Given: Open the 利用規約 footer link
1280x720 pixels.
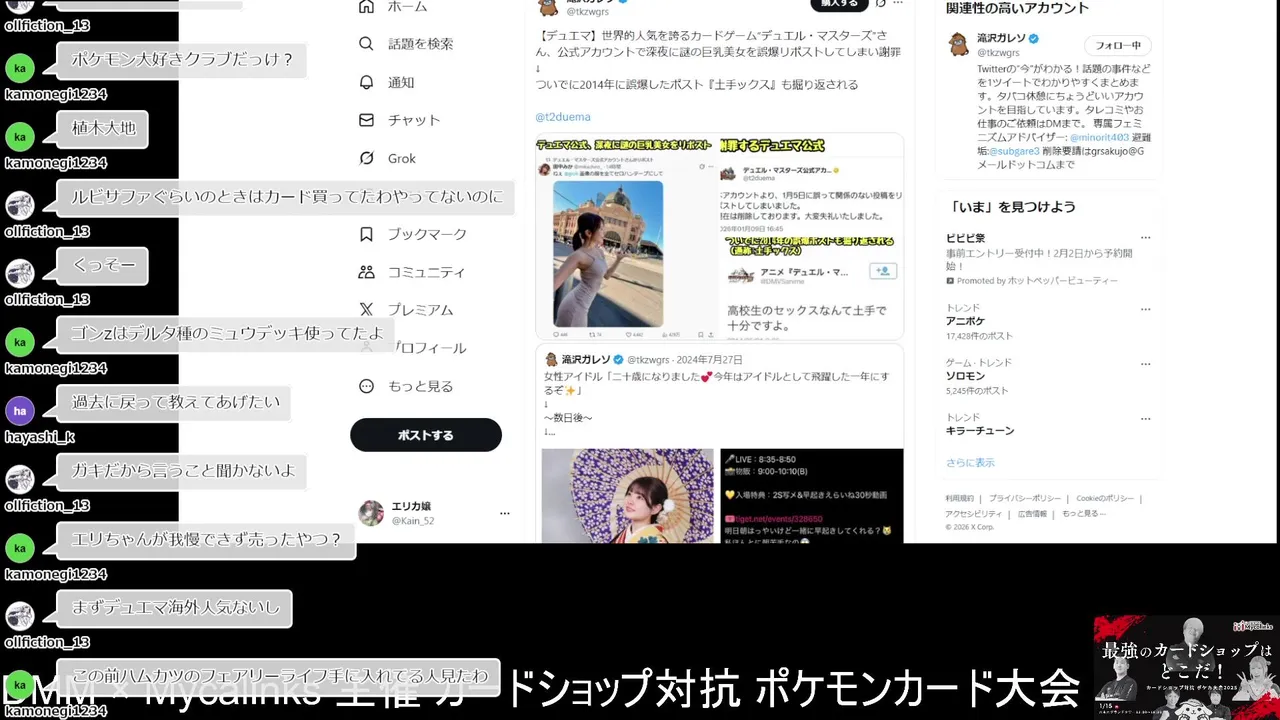Looking at the screenshot, I should 959,498.
